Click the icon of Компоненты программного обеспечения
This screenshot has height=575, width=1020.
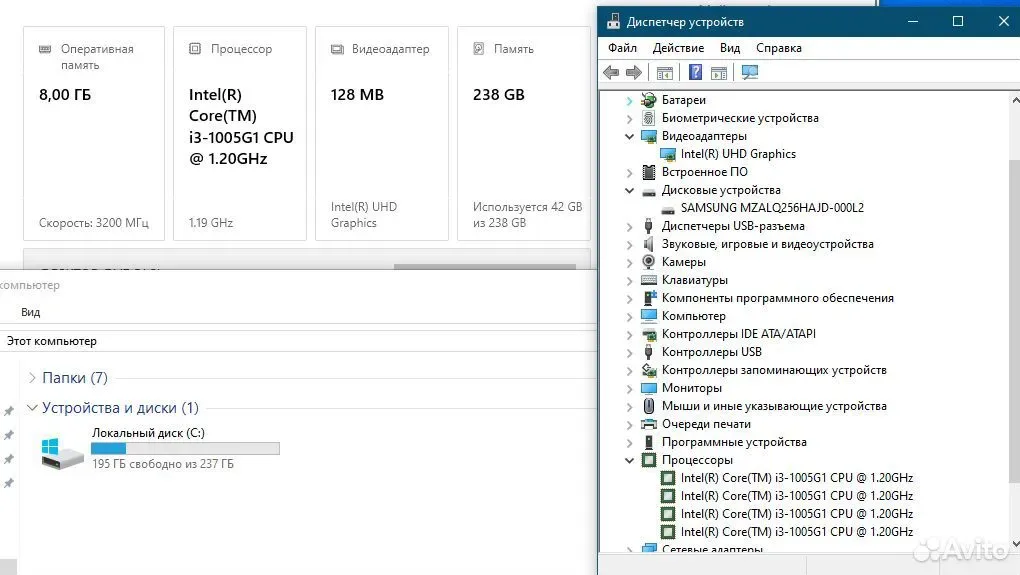(x=649, y=298)
